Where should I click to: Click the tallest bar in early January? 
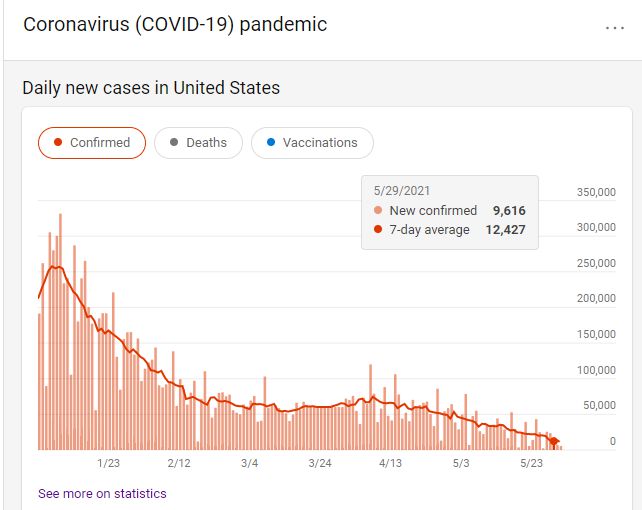60,332
